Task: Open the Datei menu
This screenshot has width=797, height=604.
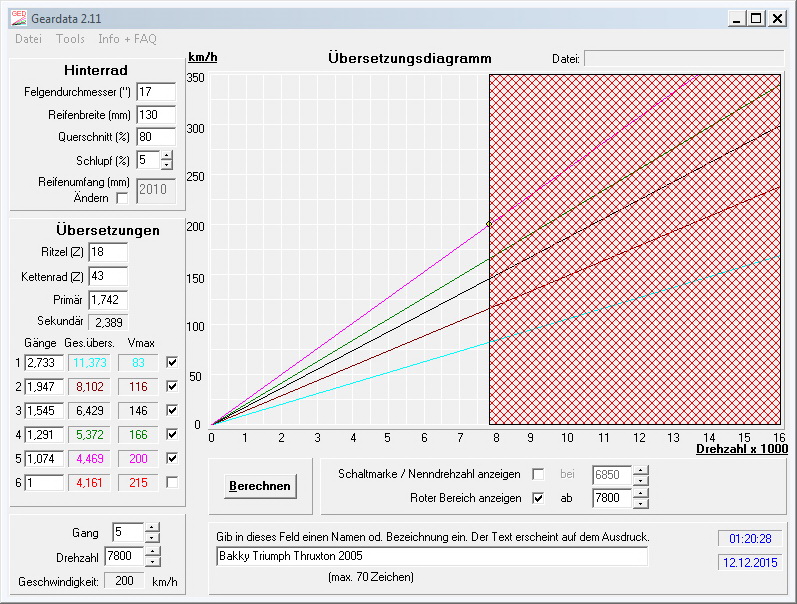Action: coord(28,39)
